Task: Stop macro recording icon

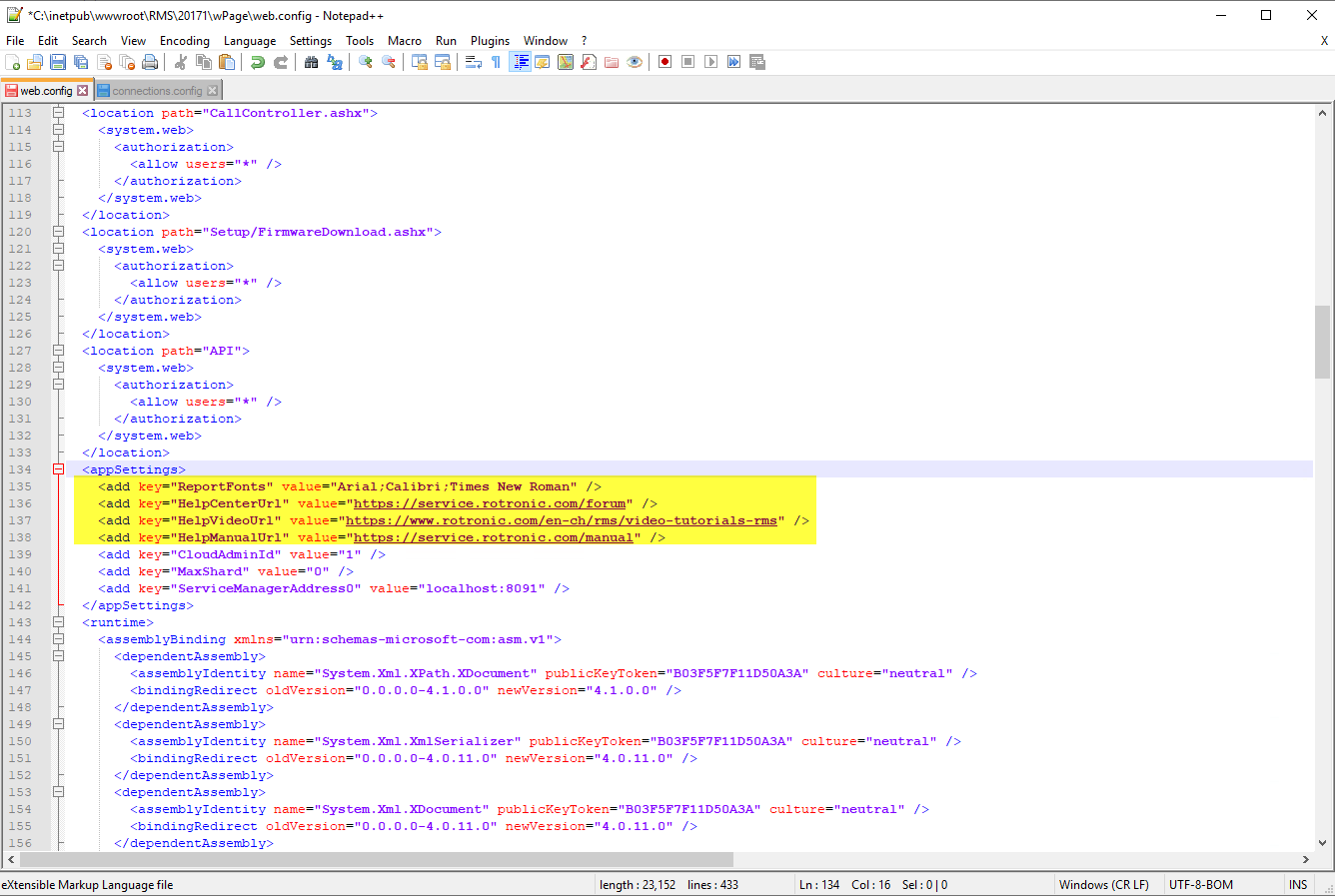Action: coord(687,62)
